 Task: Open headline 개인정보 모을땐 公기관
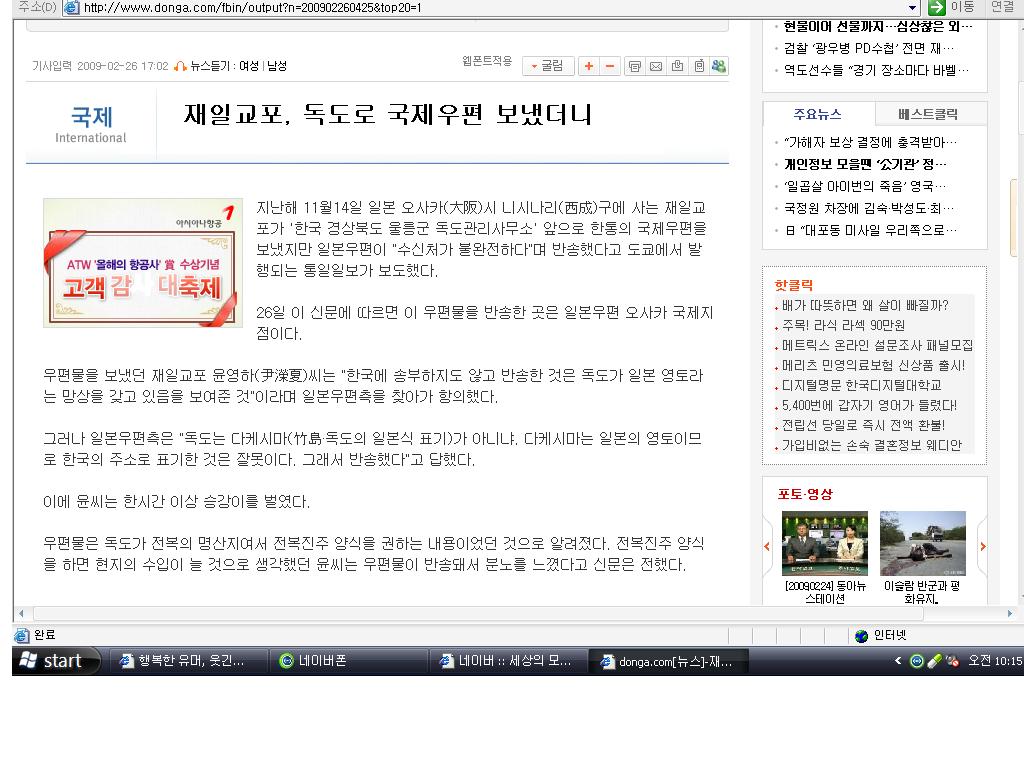(x=865, y=164)
